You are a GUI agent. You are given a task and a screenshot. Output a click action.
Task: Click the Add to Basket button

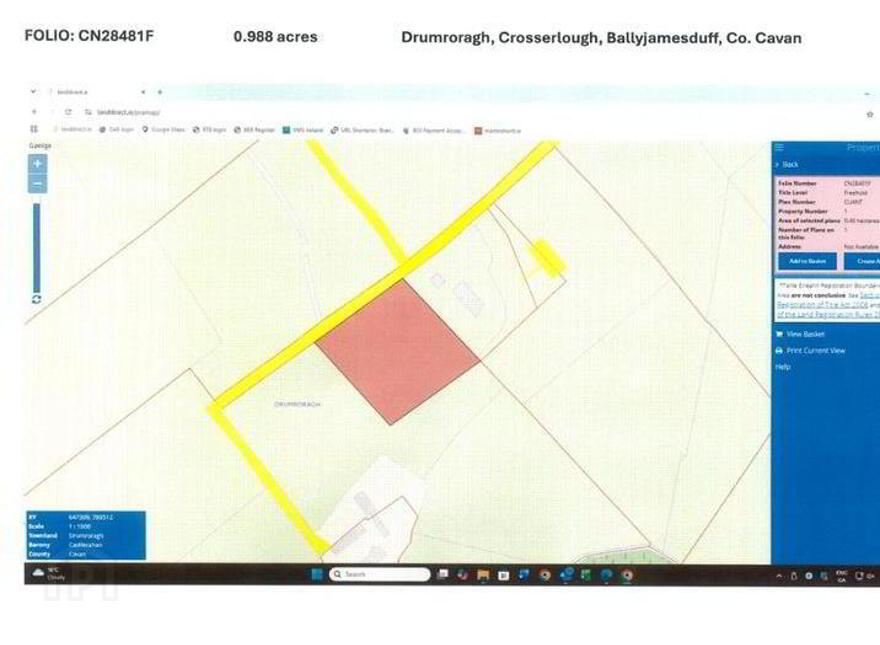pos(807,261)
